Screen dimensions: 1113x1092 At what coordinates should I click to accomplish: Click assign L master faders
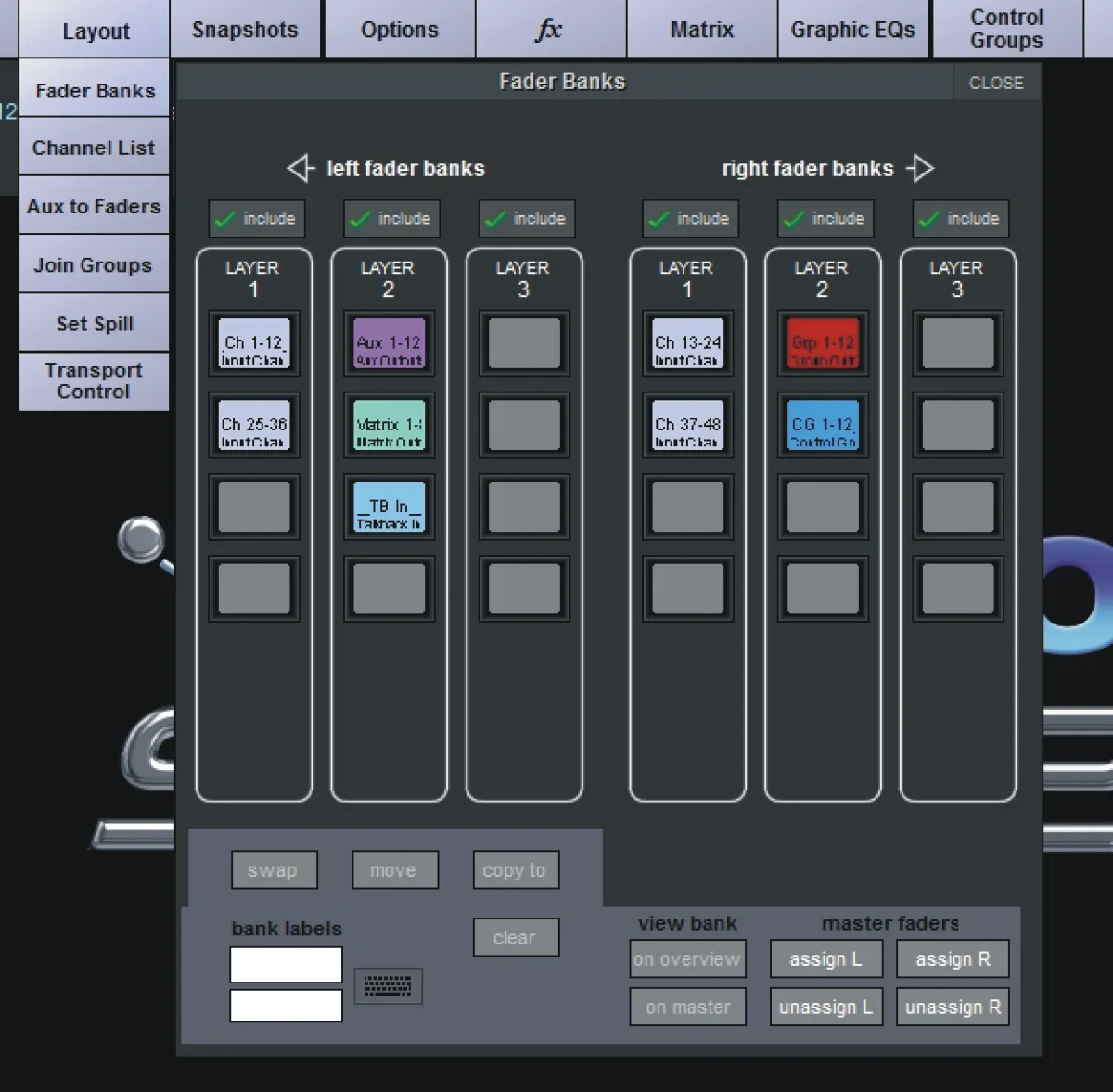(x=826, y=958)
